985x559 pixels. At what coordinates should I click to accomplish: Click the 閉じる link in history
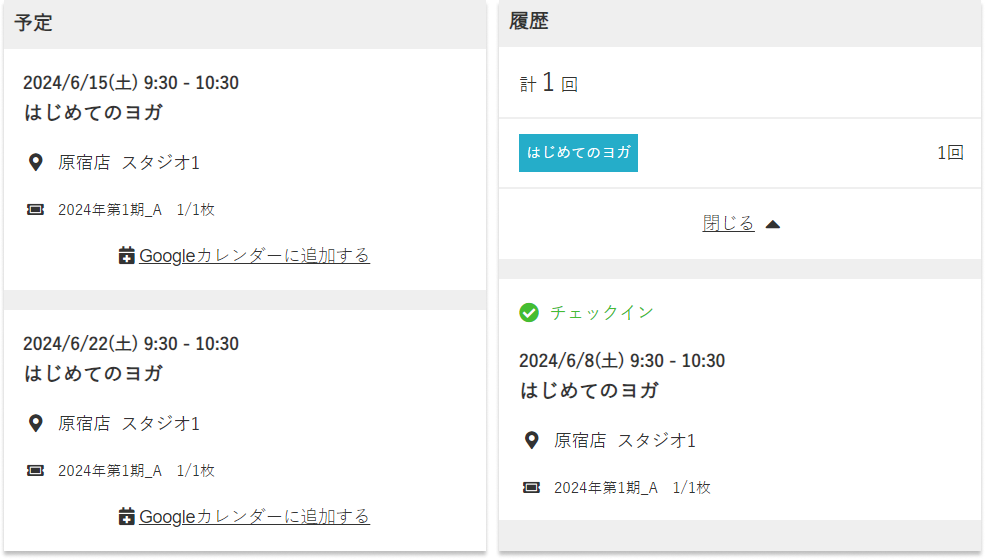[728, 224]
